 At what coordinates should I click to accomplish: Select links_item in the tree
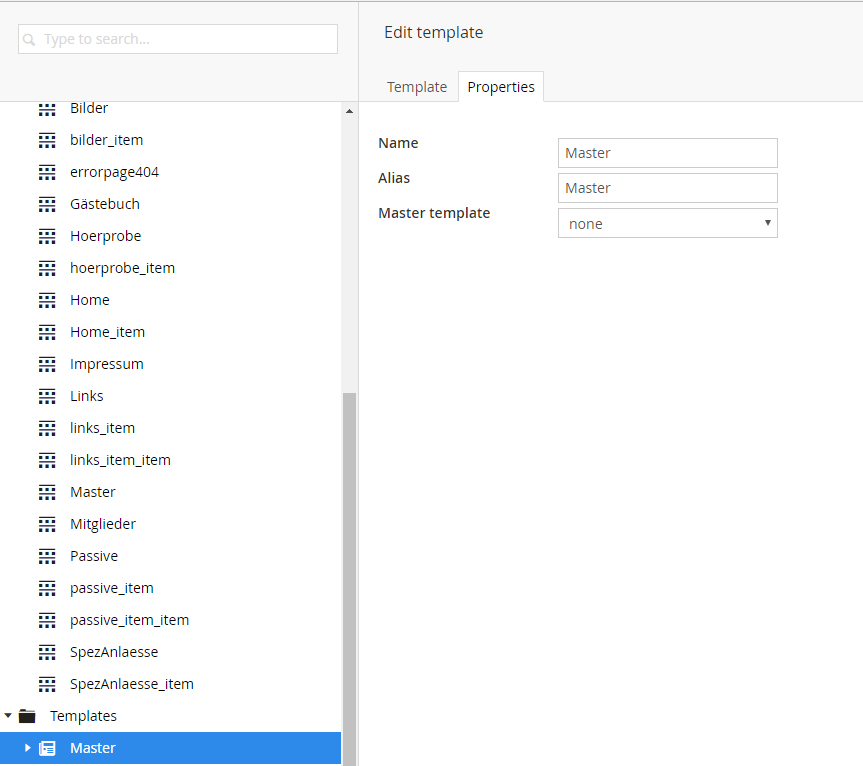102,428
